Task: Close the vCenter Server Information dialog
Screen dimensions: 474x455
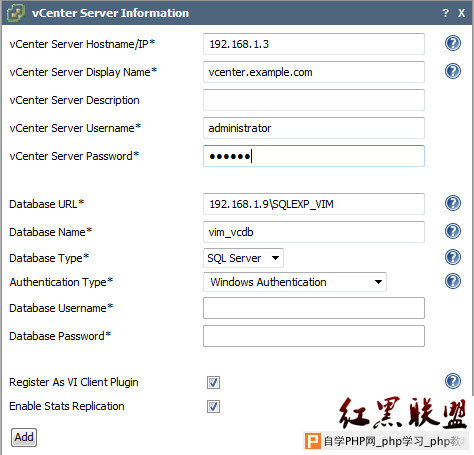Action: [x=461, y=13]
